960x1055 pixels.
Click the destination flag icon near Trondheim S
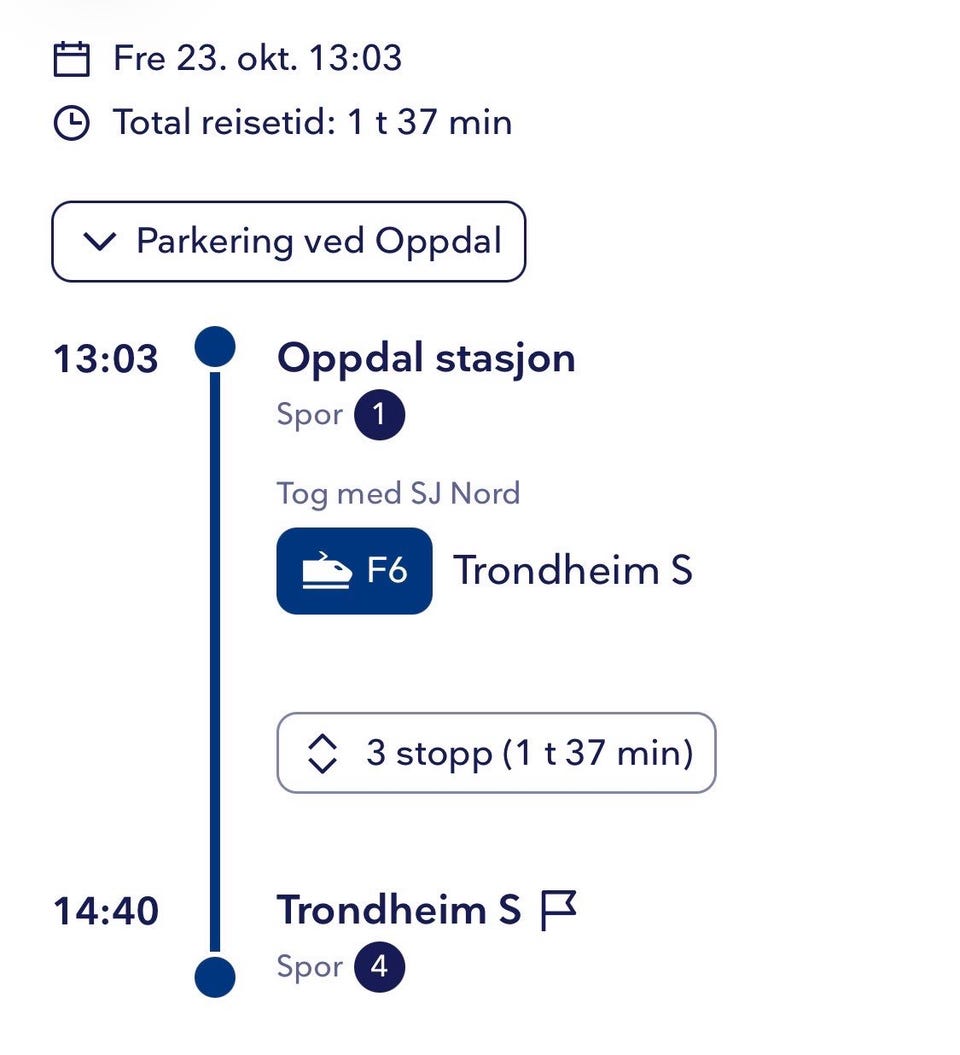click(558, 910)
